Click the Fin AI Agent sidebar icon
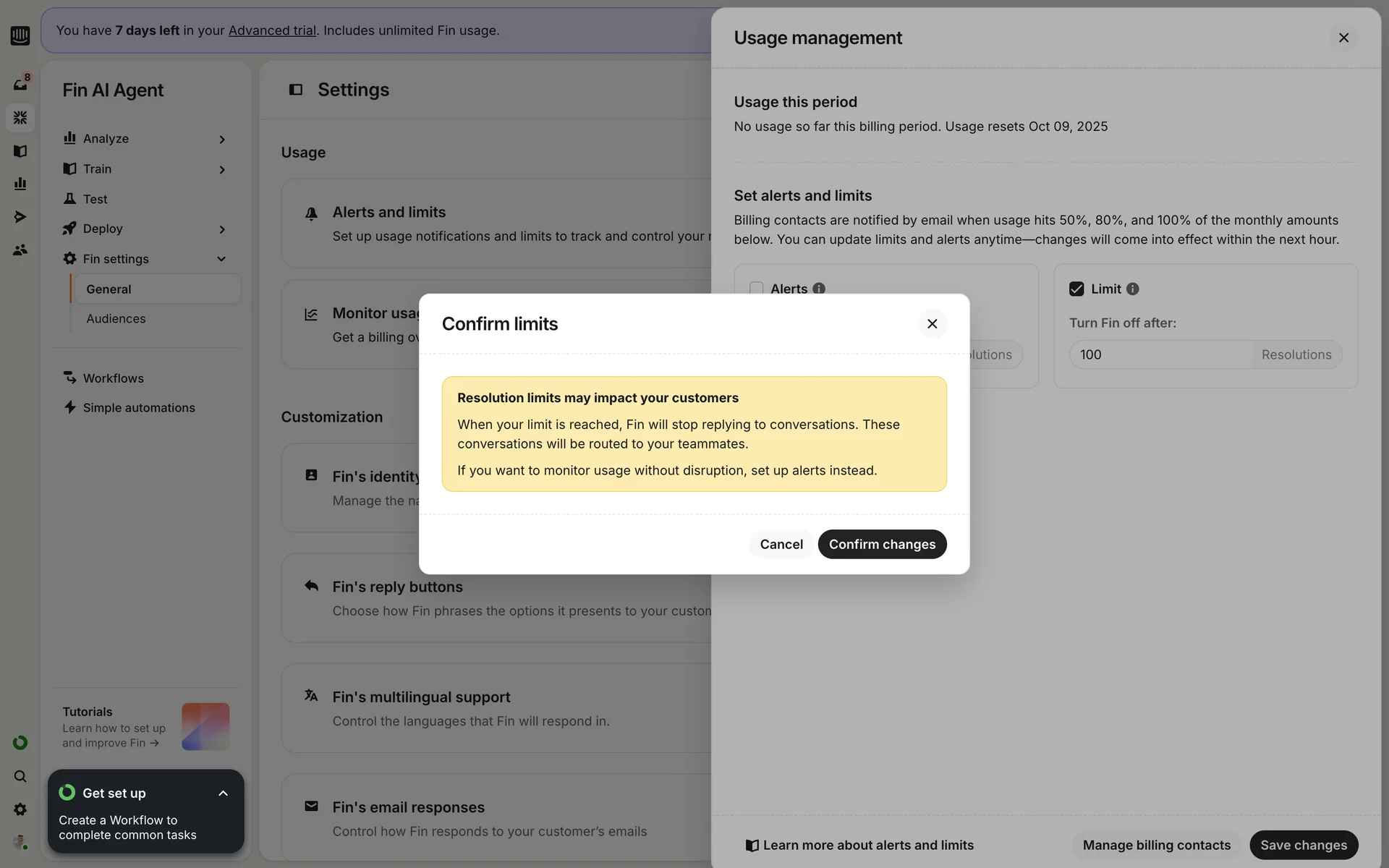Image resolution: width=1389 pixels, height=868 pixels. [20, 118]
